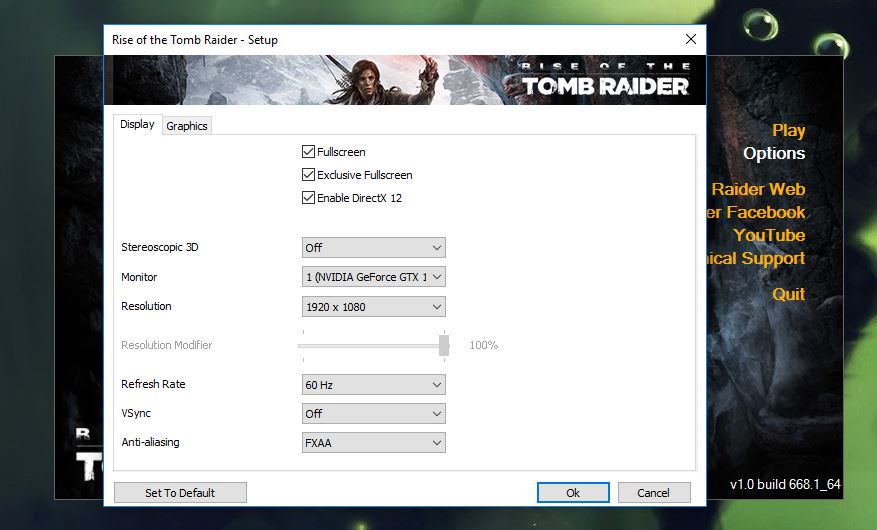This screenshot has height=530, width=877.
Task: Open the Anti-aliasing FXAA dropdown
Action: (x=374, y=443)
